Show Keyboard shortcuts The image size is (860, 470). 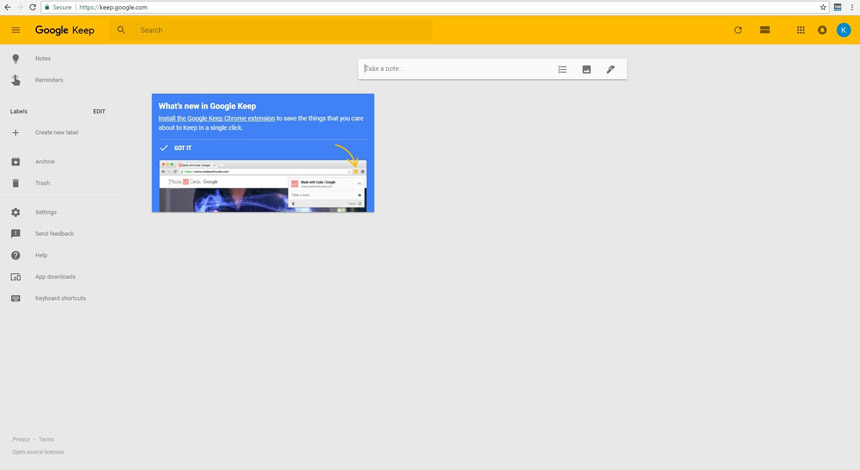[x=60, y=298]
